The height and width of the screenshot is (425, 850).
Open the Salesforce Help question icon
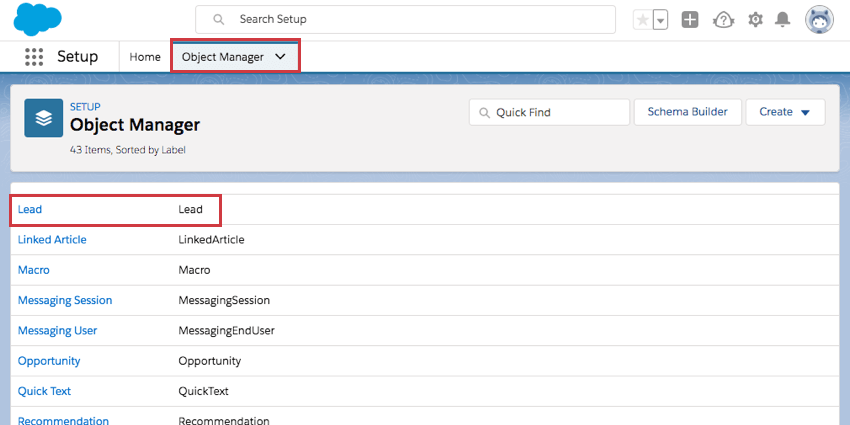pos(723,20)
